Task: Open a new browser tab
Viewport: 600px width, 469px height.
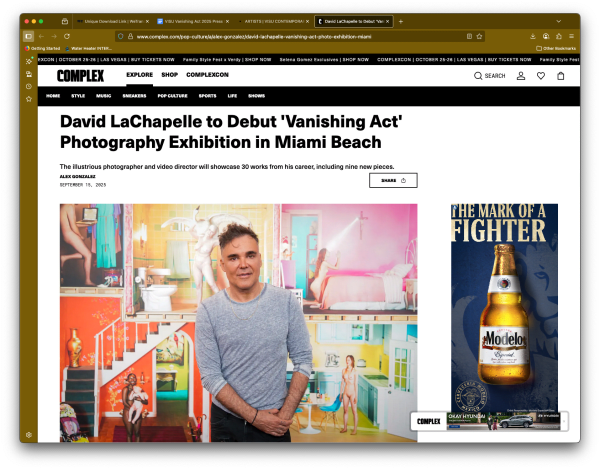Action: 401,21
